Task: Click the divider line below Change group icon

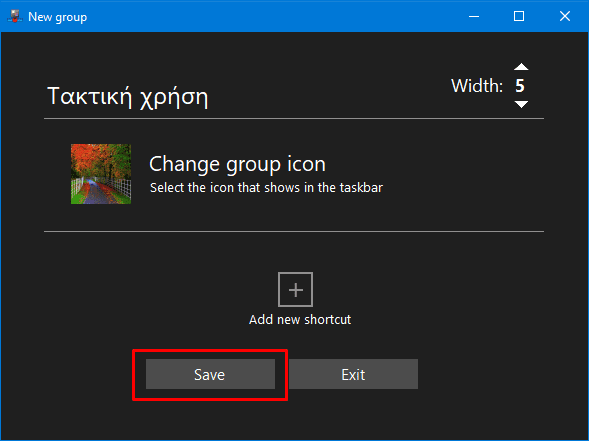Action: pyautogui.click(x=294, y=231)
